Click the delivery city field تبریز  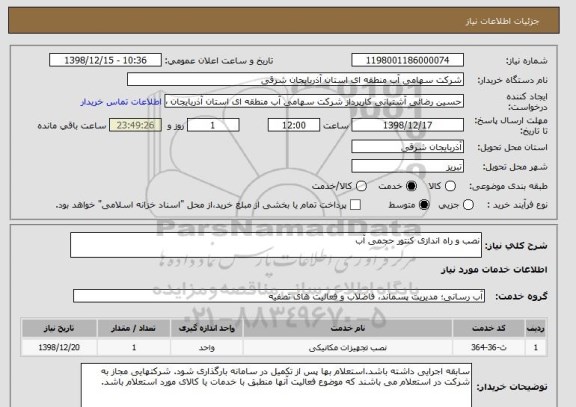407,166
